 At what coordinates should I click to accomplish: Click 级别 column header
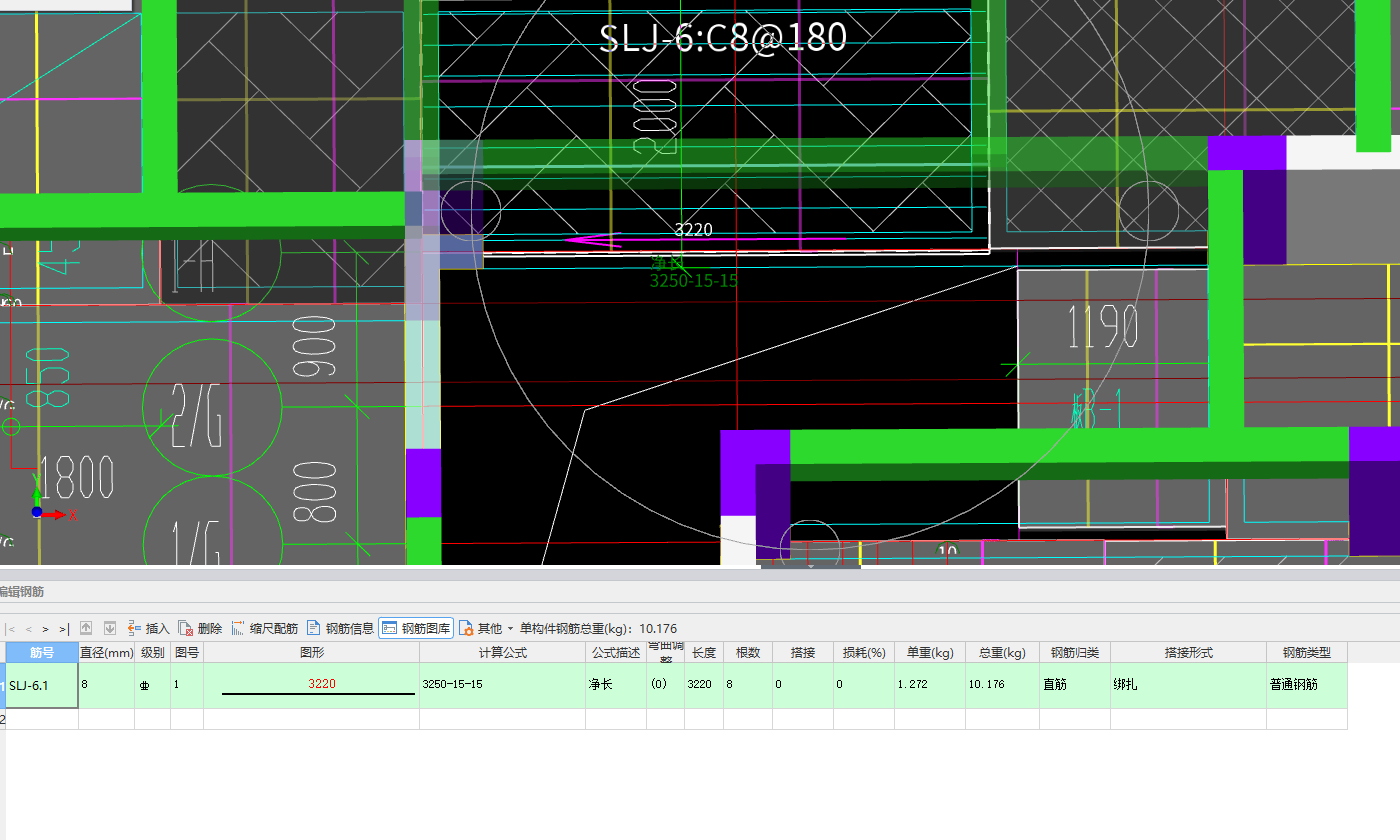[152, 652]
